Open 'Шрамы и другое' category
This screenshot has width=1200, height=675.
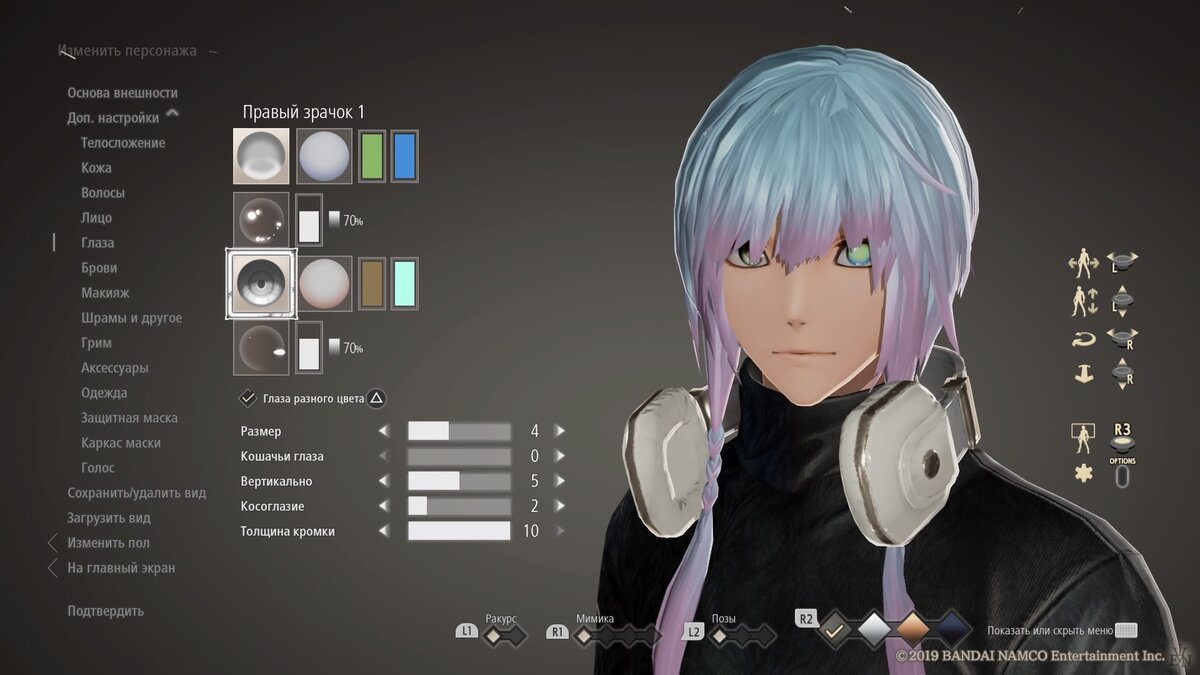[x=131, y=318]
